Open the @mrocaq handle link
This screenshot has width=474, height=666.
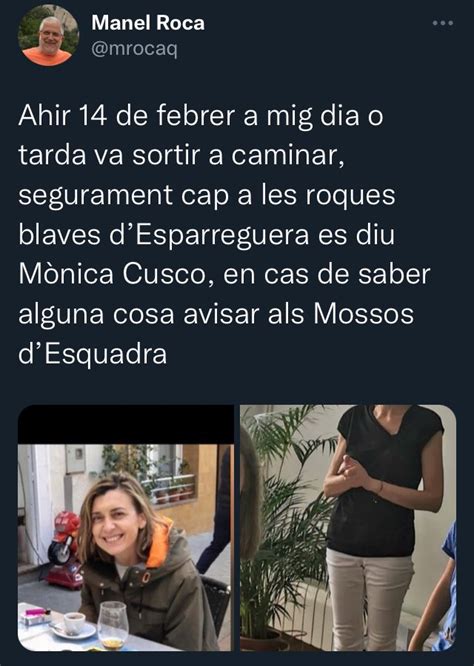pos(134,49)
